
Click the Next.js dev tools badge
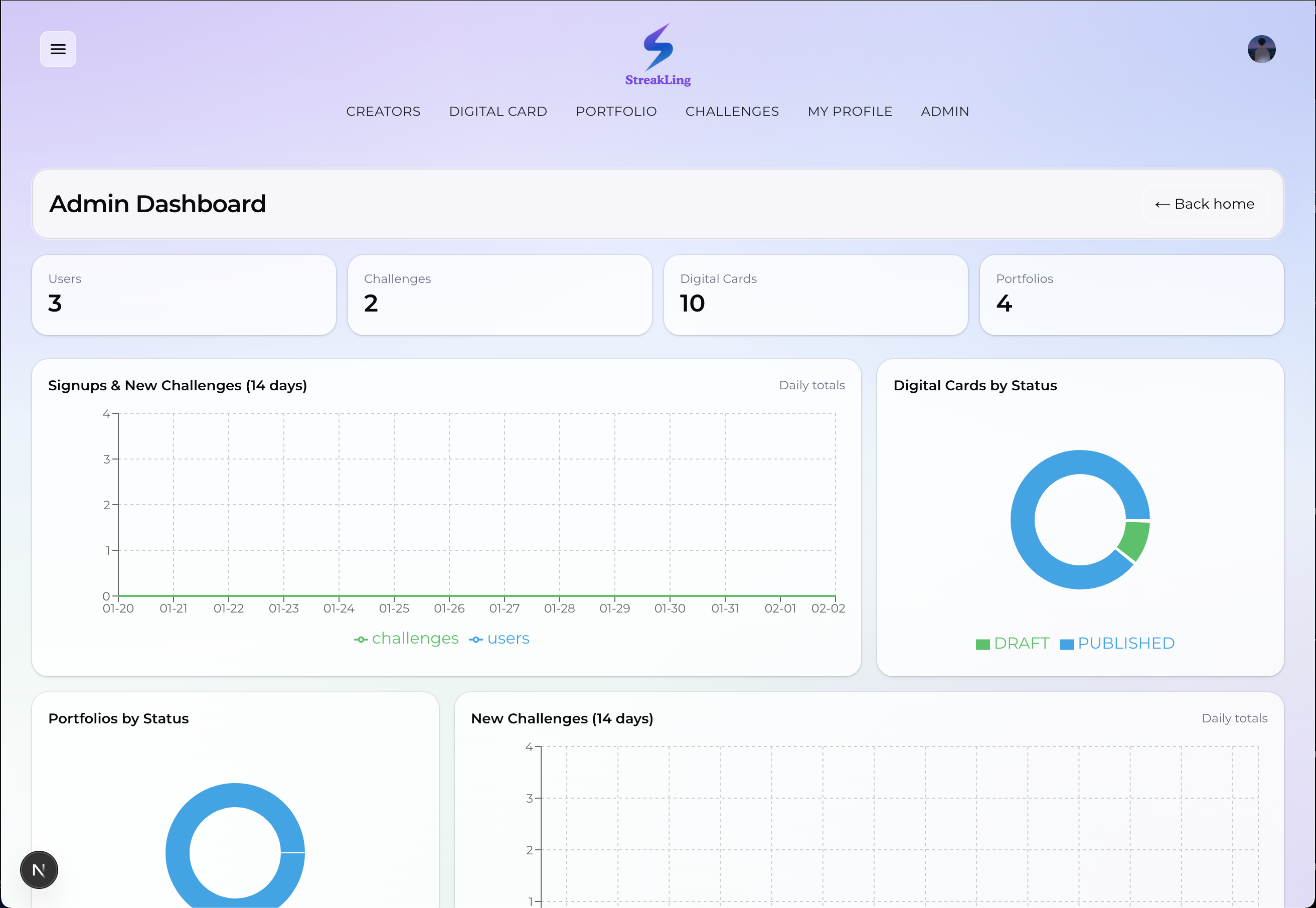pyautogui.click(x=39, y=869)
